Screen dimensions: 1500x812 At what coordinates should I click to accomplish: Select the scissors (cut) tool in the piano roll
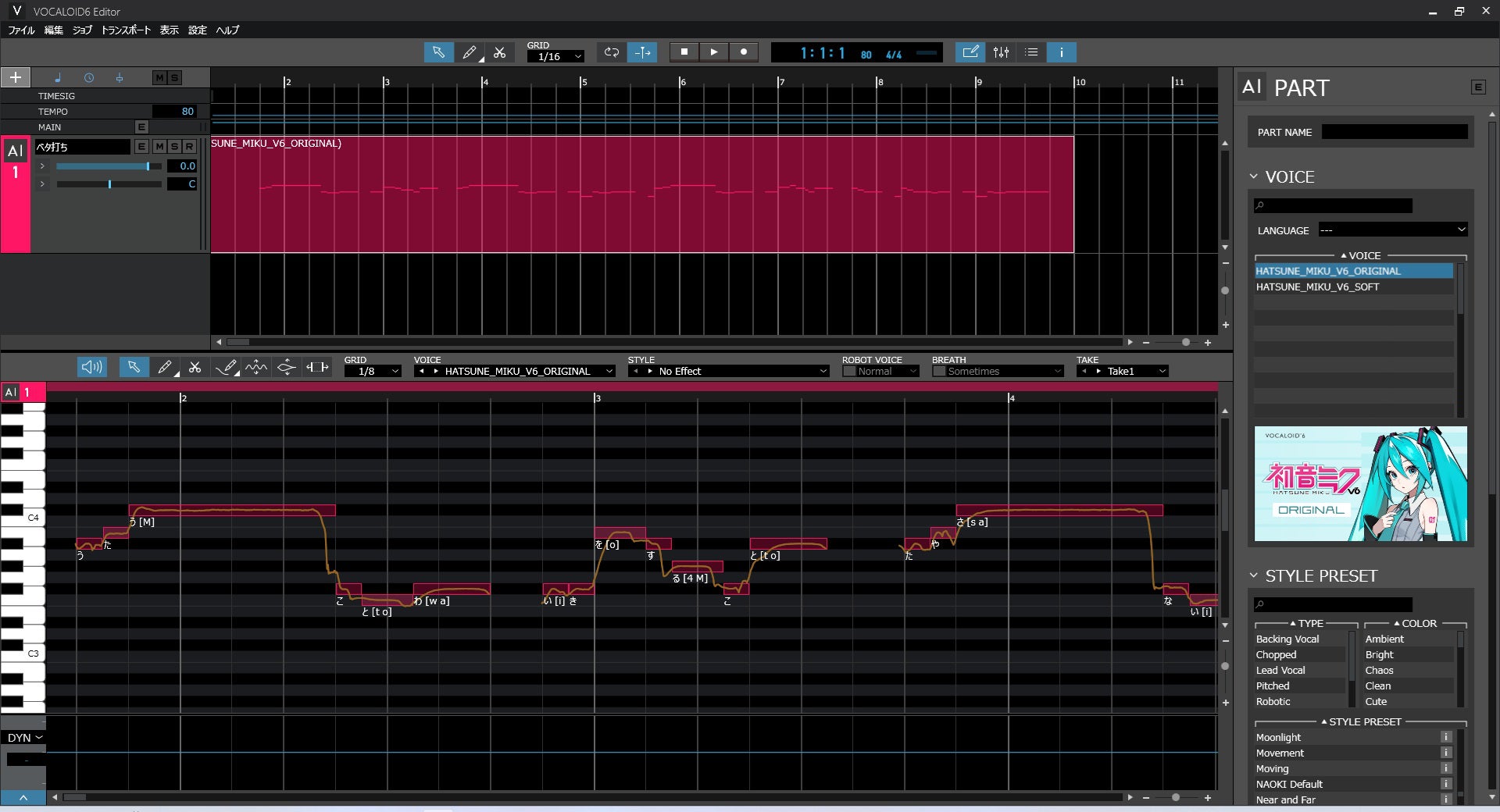click(x=195, y=367)
